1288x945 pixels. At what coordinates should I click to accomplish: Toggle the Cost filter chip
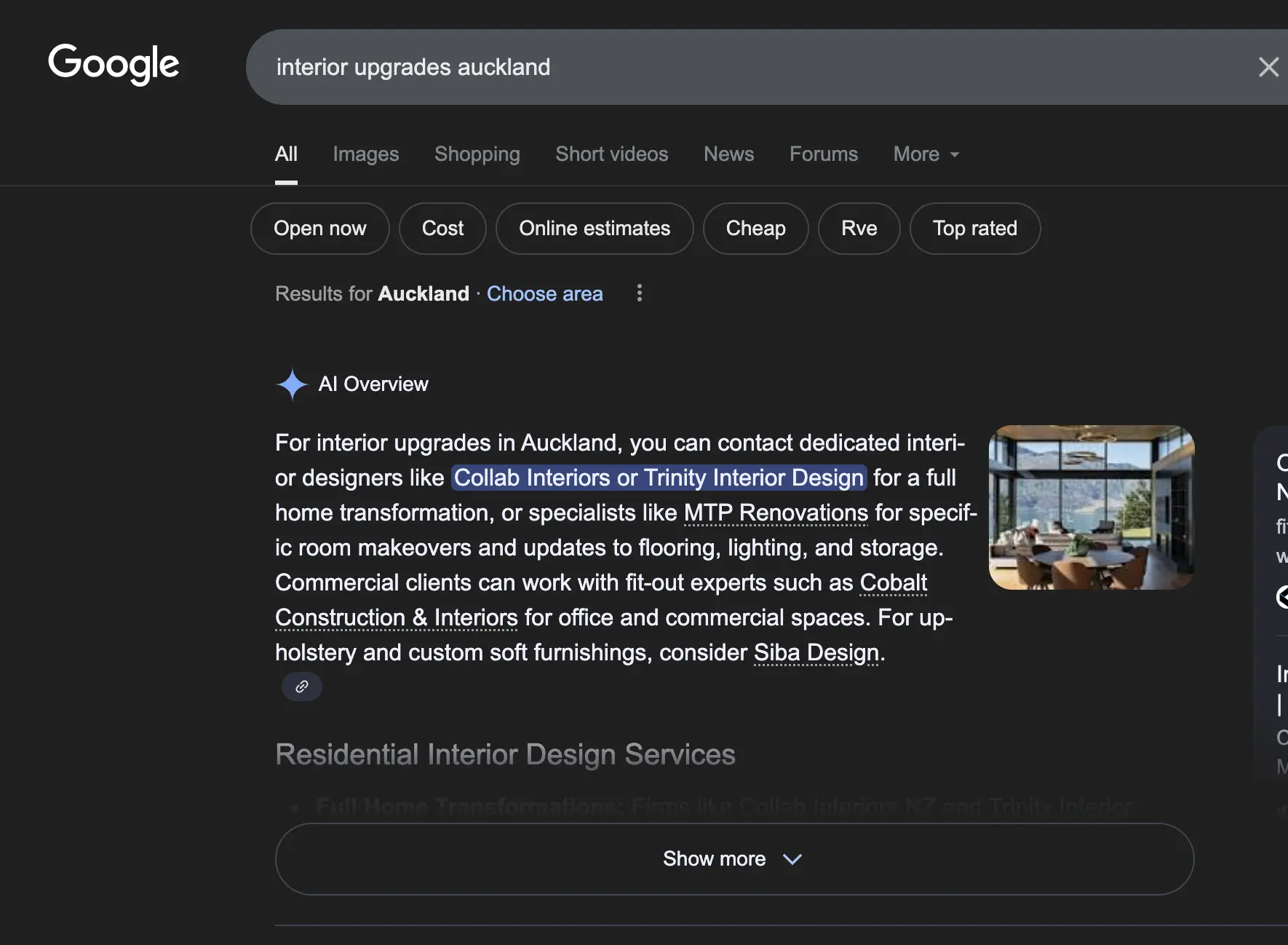[442, 229]
